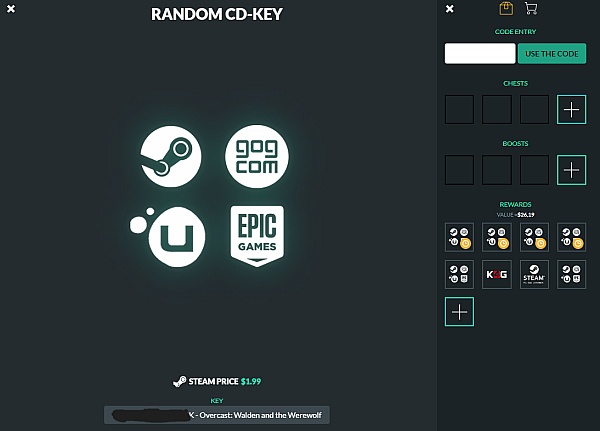The height and width of the screenshot is (431, 600).
Task: Select the first coin-badged random key reward
Action: click(x=459, y=237)
